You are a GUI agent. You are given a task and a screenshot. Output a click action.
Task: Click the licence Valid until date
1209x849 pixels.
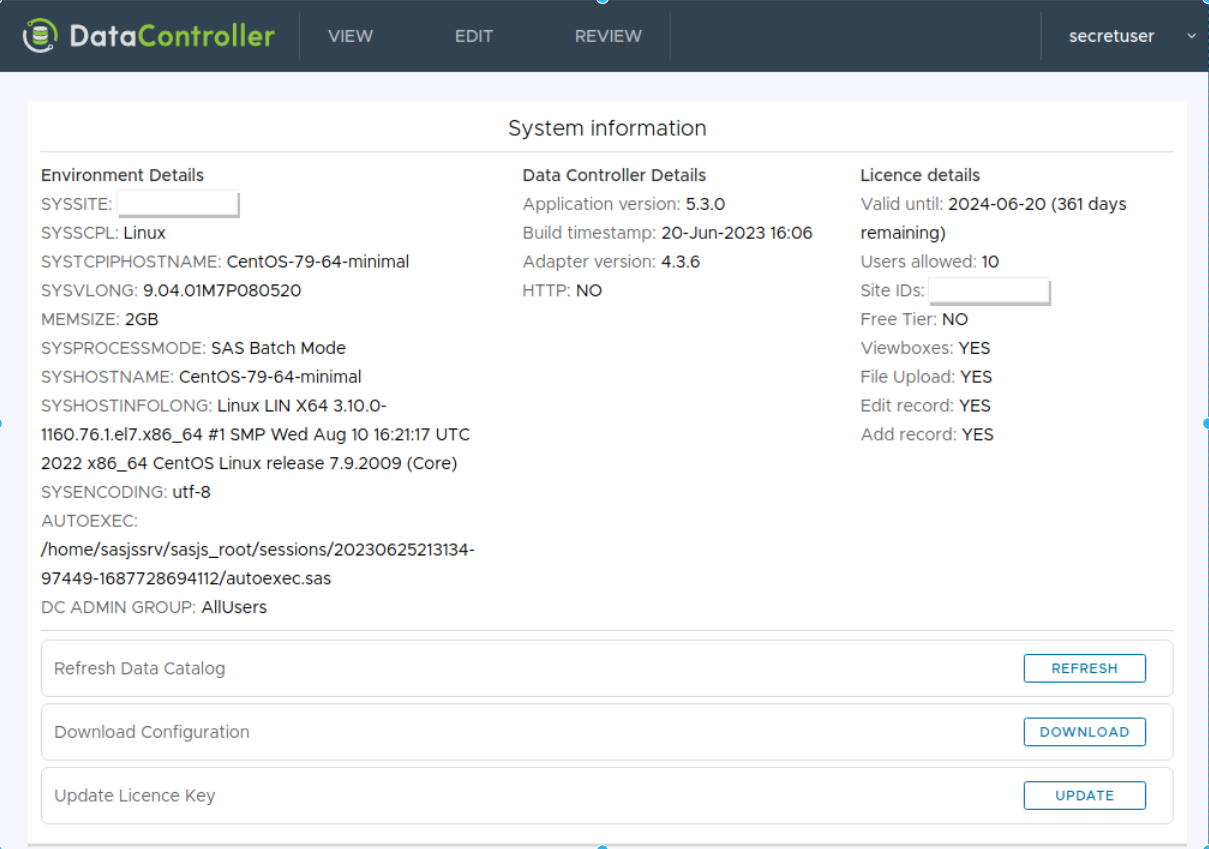pyautogui.click(x=996, y=204)
